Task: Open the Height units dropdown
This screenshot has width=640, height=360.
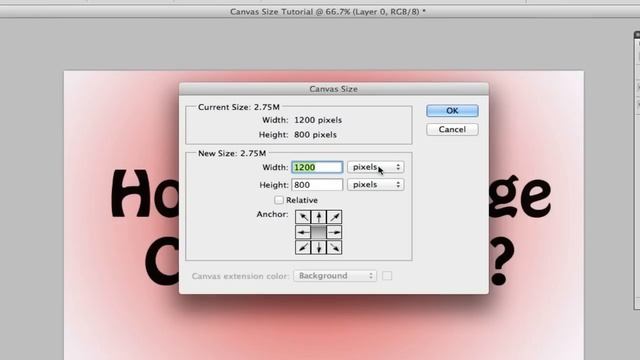Action: (376, 184)
